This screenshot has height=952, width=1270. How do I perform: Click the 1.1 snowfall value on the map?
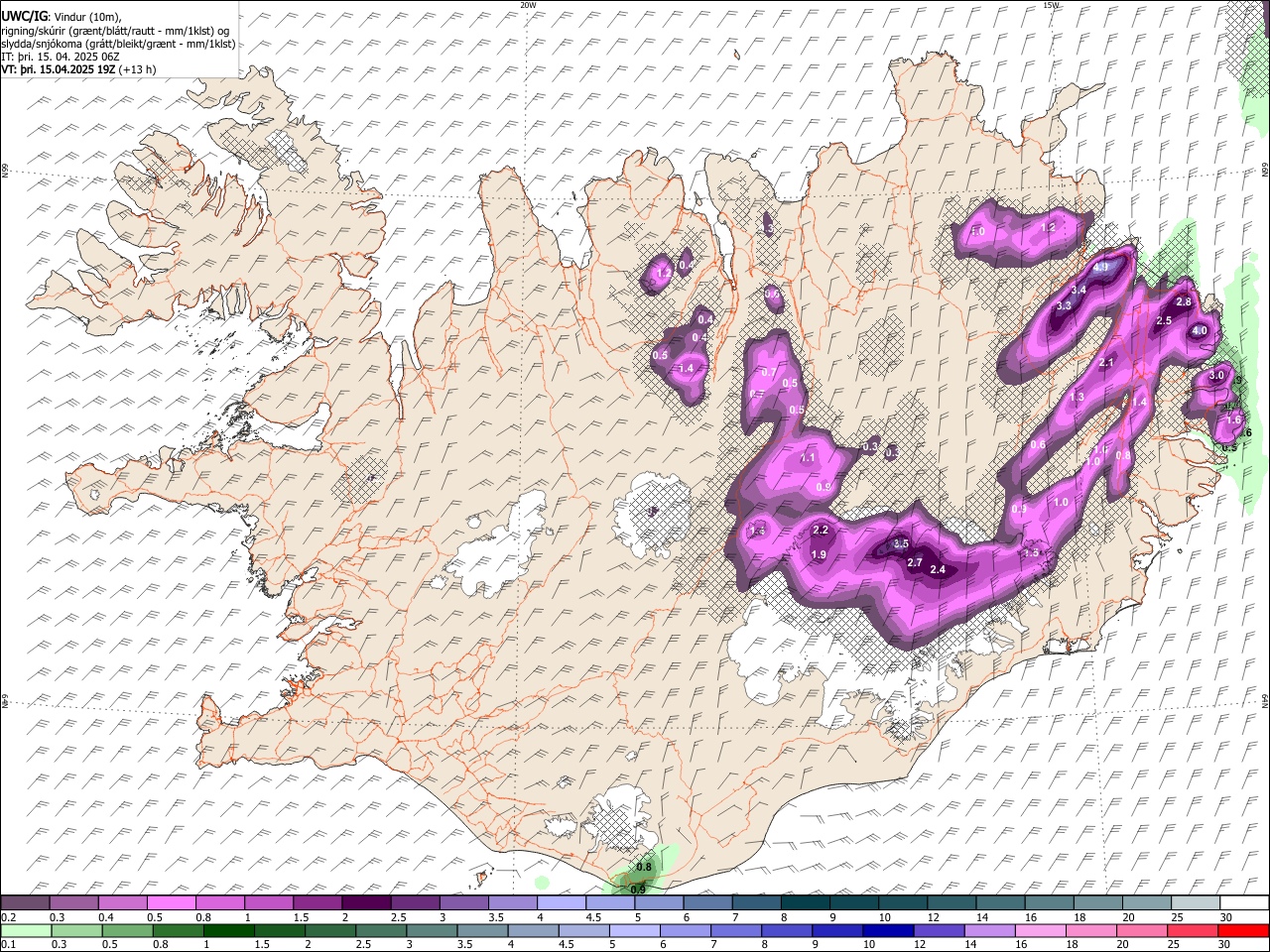(808, 457)
